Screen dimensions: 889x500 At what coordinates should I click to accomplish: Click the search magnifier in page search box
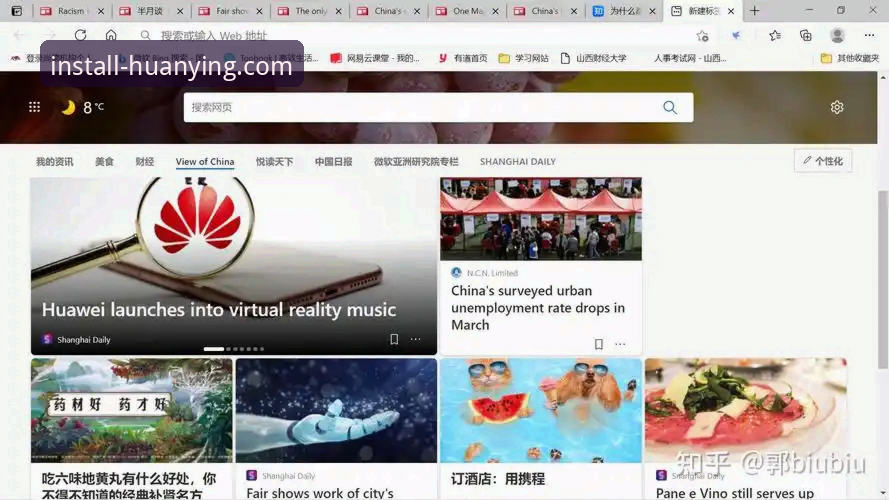pos(670,107)
